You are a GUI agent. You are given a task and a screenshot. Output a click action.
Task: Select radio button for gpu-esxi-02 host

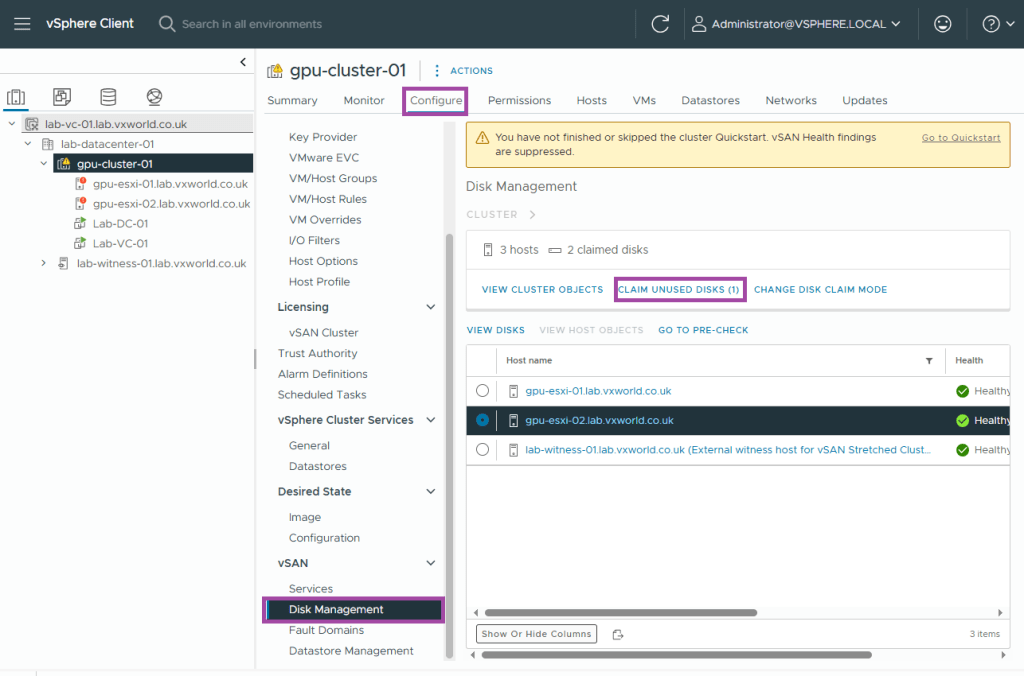[x=483, y=421]
